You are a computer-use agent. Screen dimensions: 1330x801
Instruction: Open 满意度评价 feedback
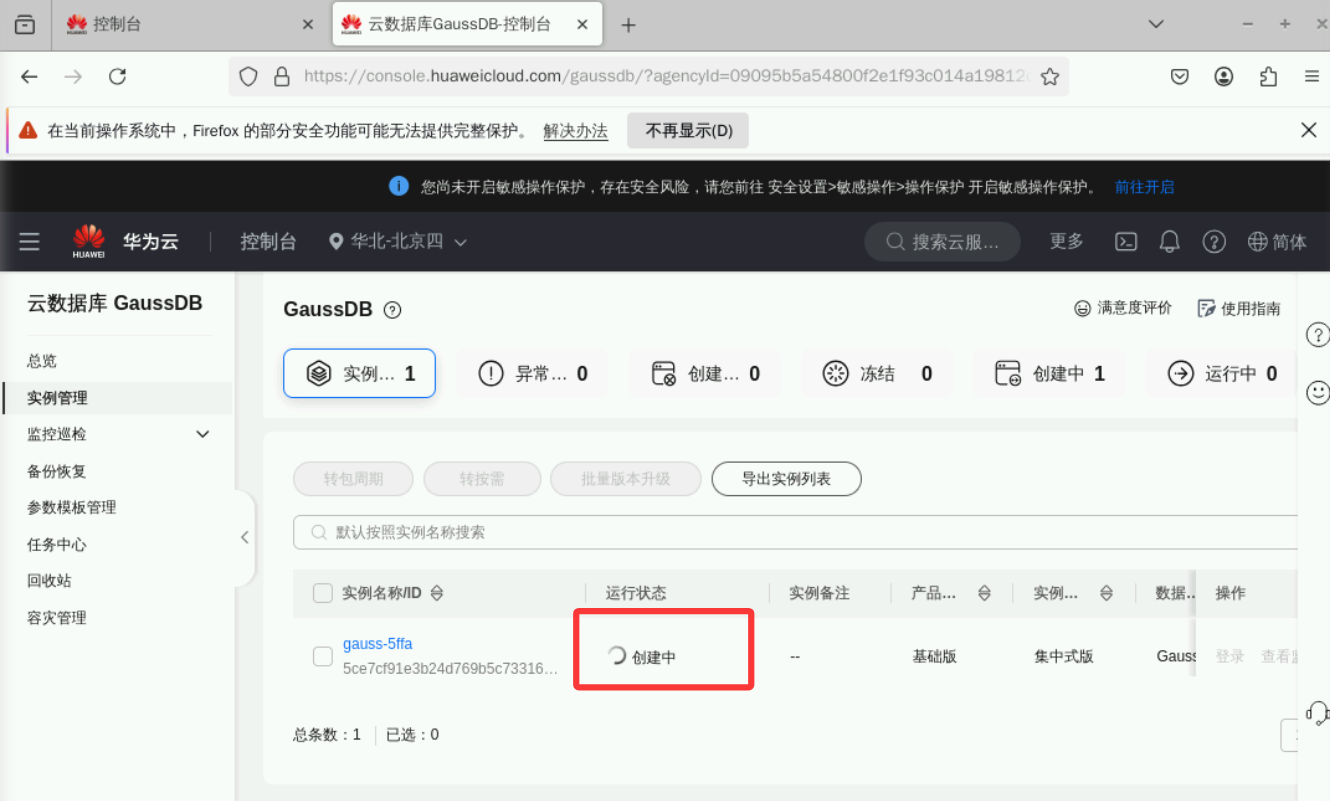(x=1122, y=308)
